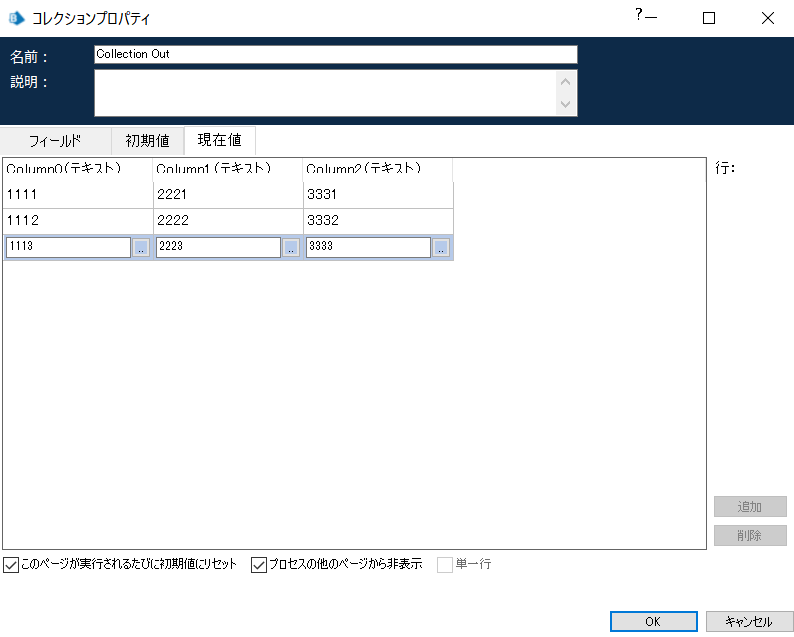Viewport: 794px width, 637px height.
Task: Click the input field with value 3333
Action: [368, 248]
